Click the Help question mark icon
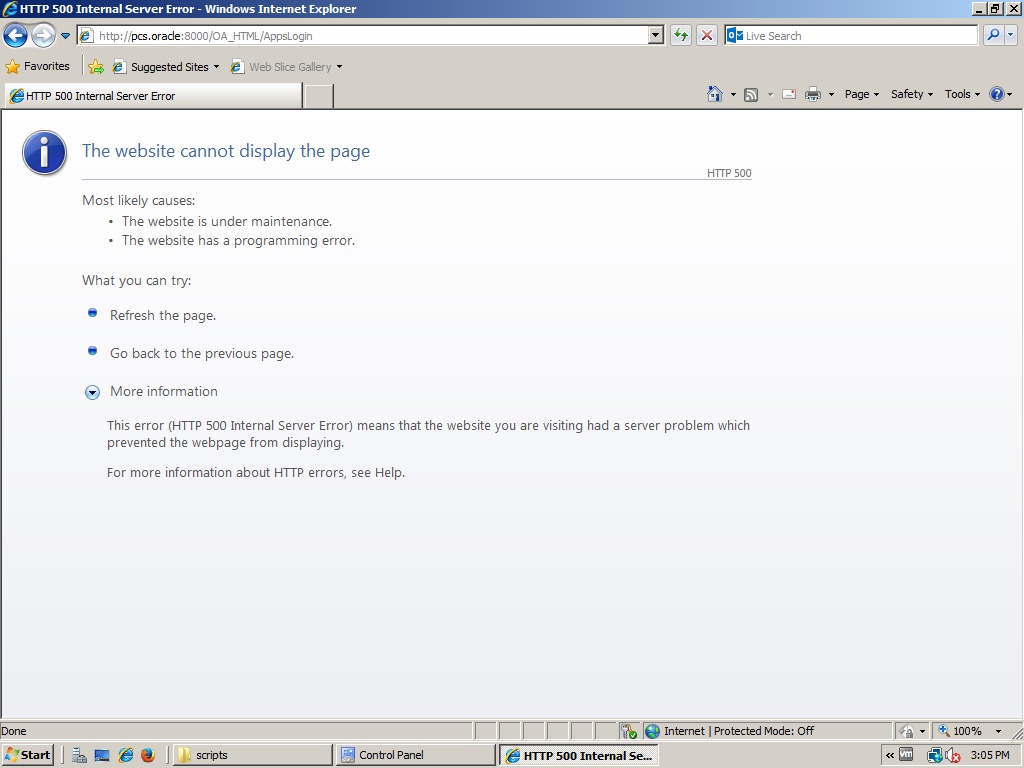Image resolution: width=1024 pixels, height=768 pixels. coord(996,94)
